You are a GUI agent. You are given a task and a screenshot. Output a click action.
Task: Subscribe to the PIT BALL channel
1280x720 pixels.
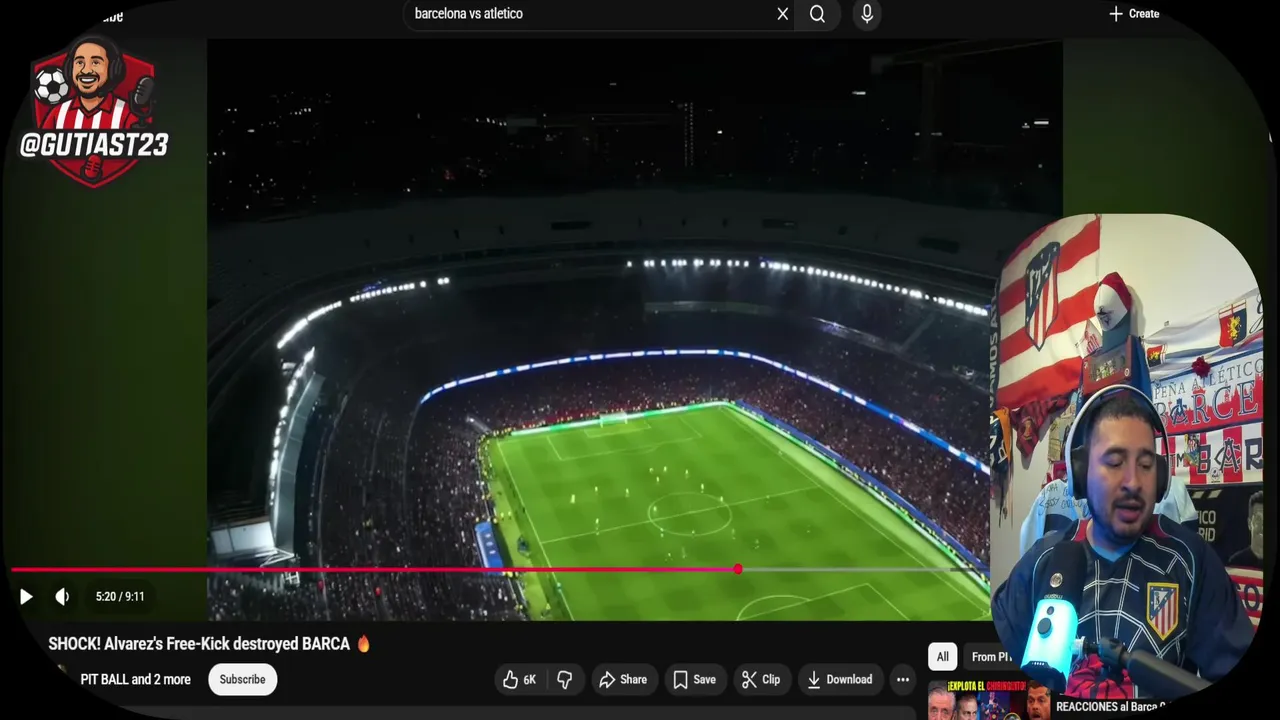242,680
